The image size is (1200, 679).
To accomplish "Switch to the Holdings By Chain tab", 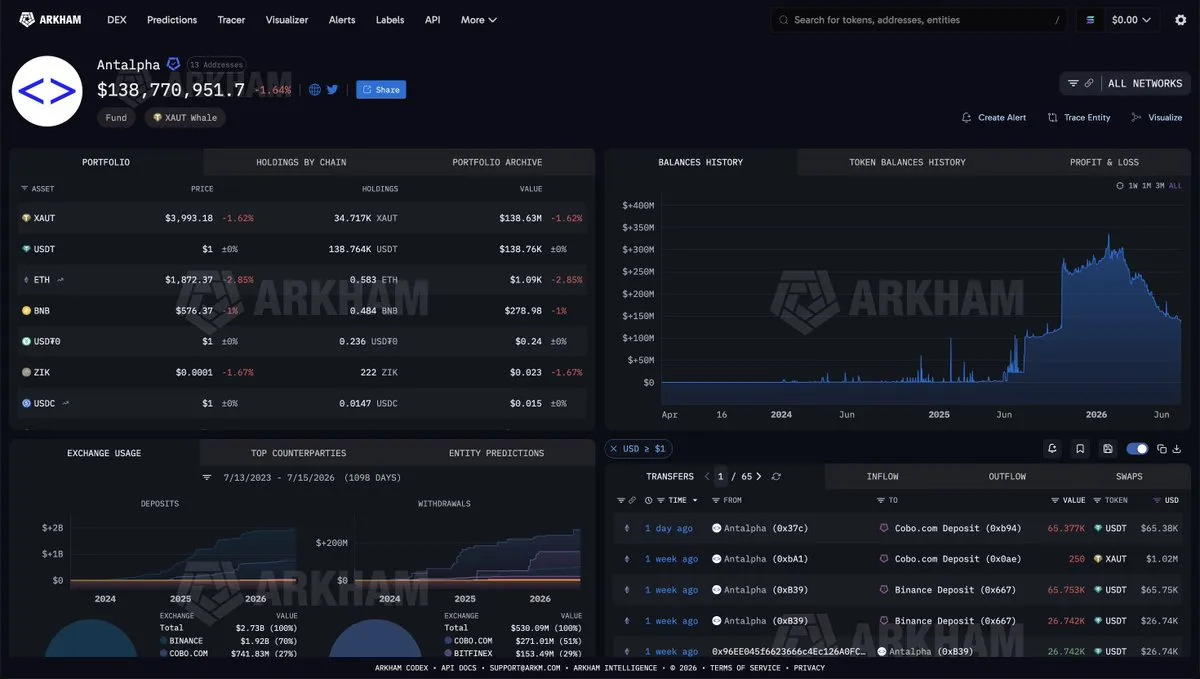I will point(301,162).
